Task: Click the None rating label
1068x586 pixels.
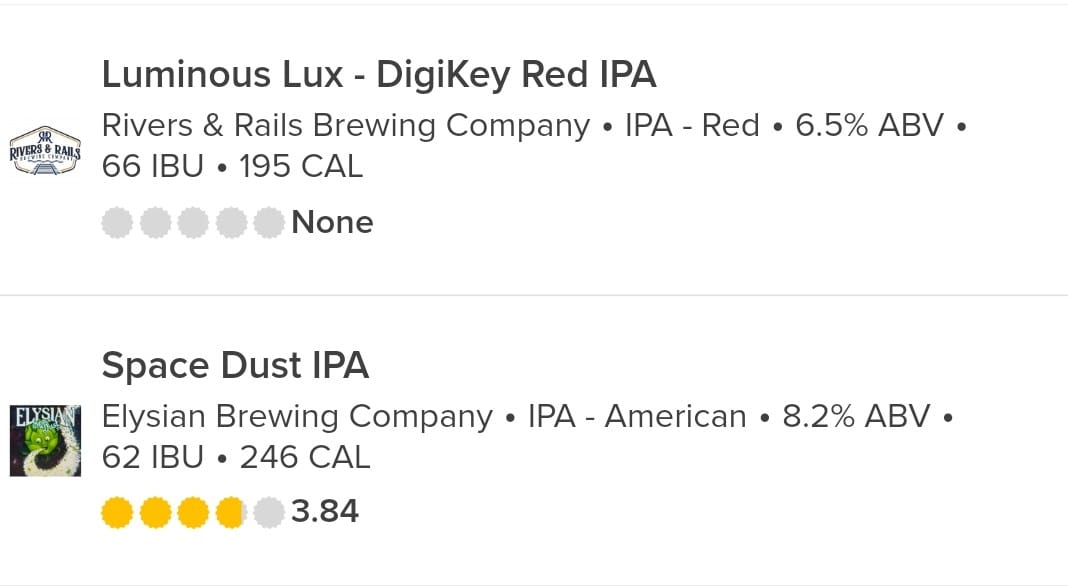Action: pyautogui.click(x=332, y=222)
